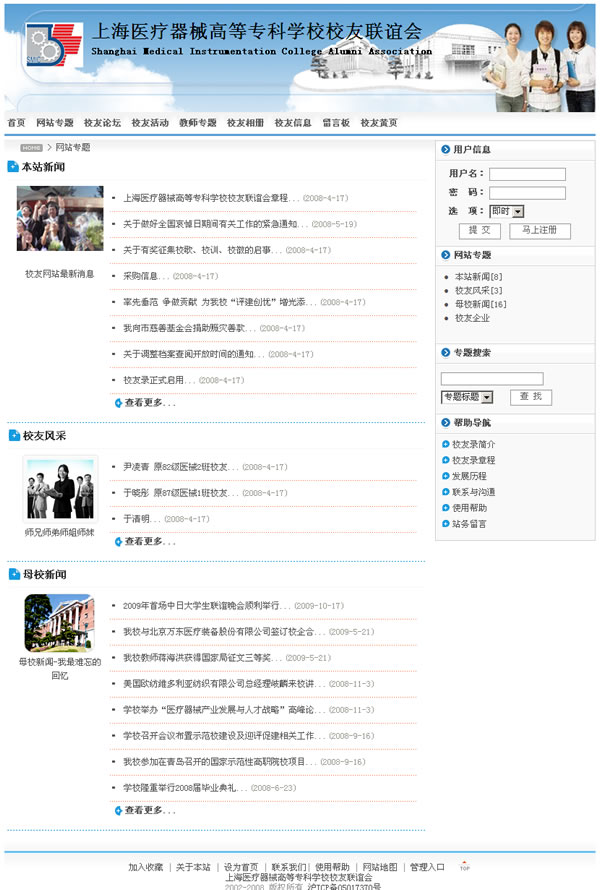Open 我向市慈善基金会捐助赈灾善款 news item
The height and width of the screenshot is (890, 600).
point(190,328)
